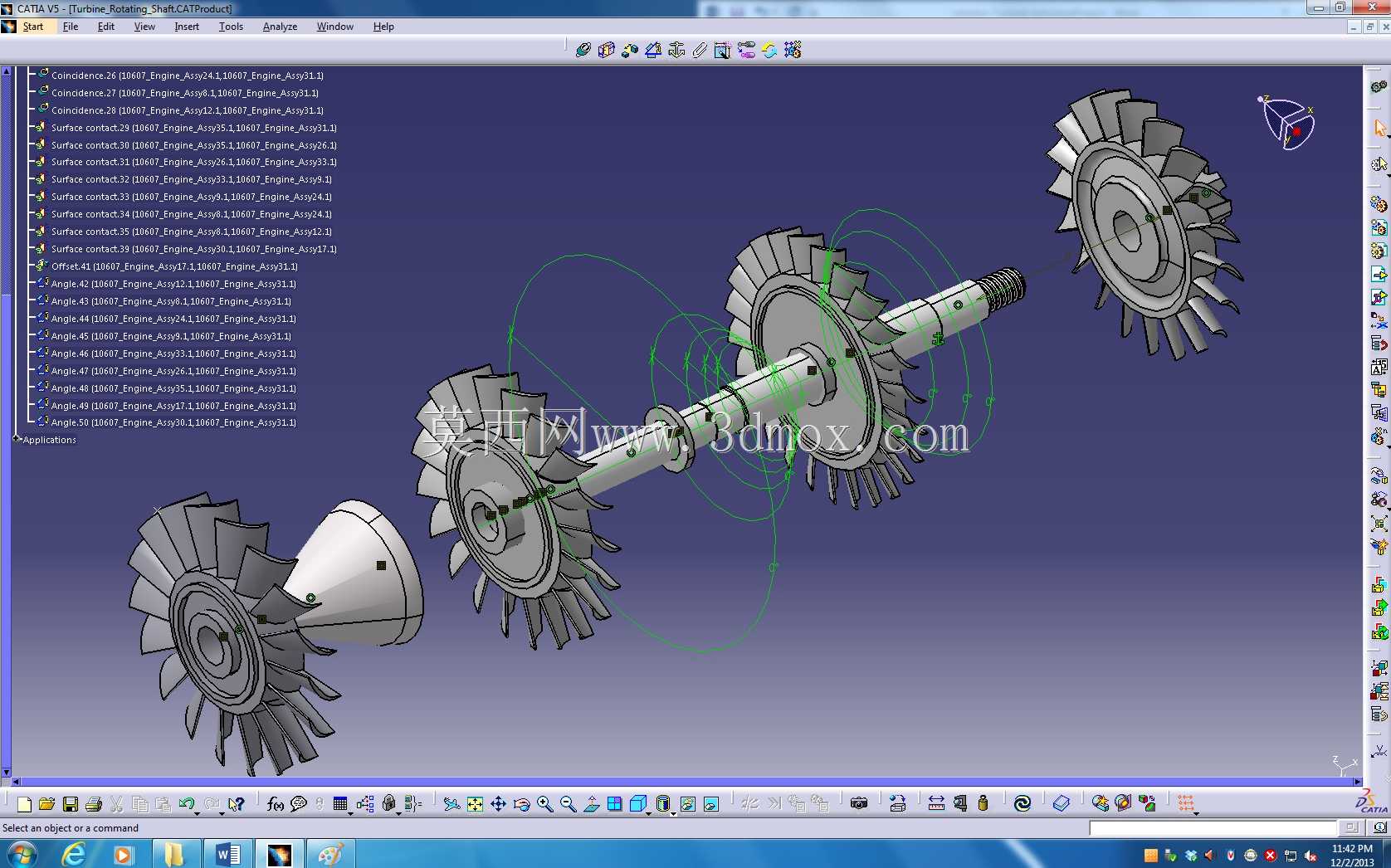Click the Select arrow in right toolbar
The width and height of the screenshot is (1391, 868).
(1379, 128)
